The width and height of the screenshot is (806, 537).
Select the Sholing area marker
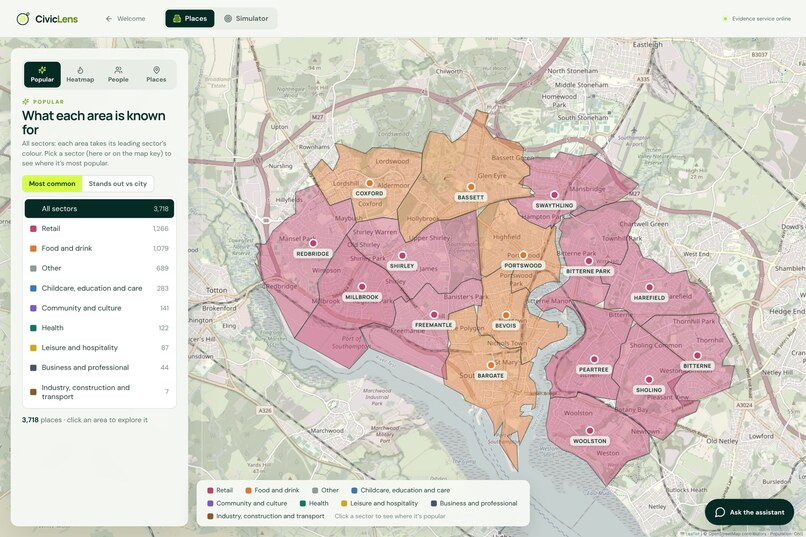pyautogui.click(x=649, y=380)
